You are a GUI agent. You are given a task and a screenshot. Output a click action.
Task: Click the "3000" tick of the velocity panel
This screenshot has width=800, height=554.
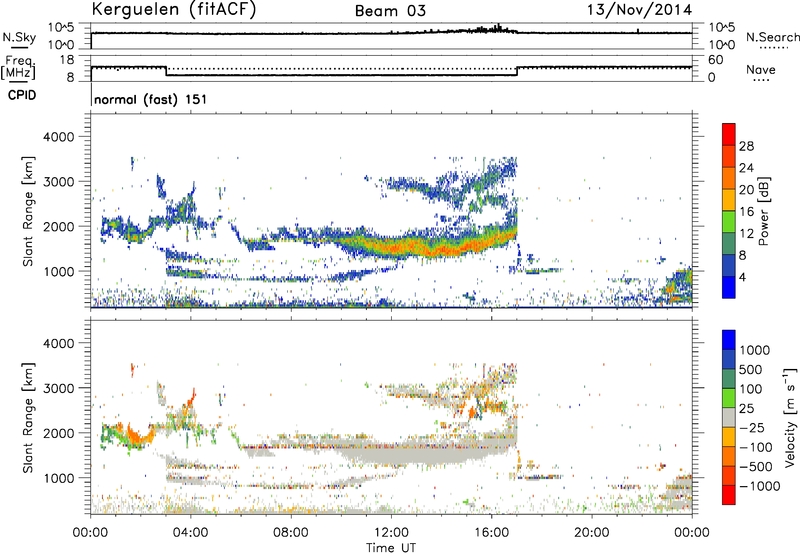[58, 388]
